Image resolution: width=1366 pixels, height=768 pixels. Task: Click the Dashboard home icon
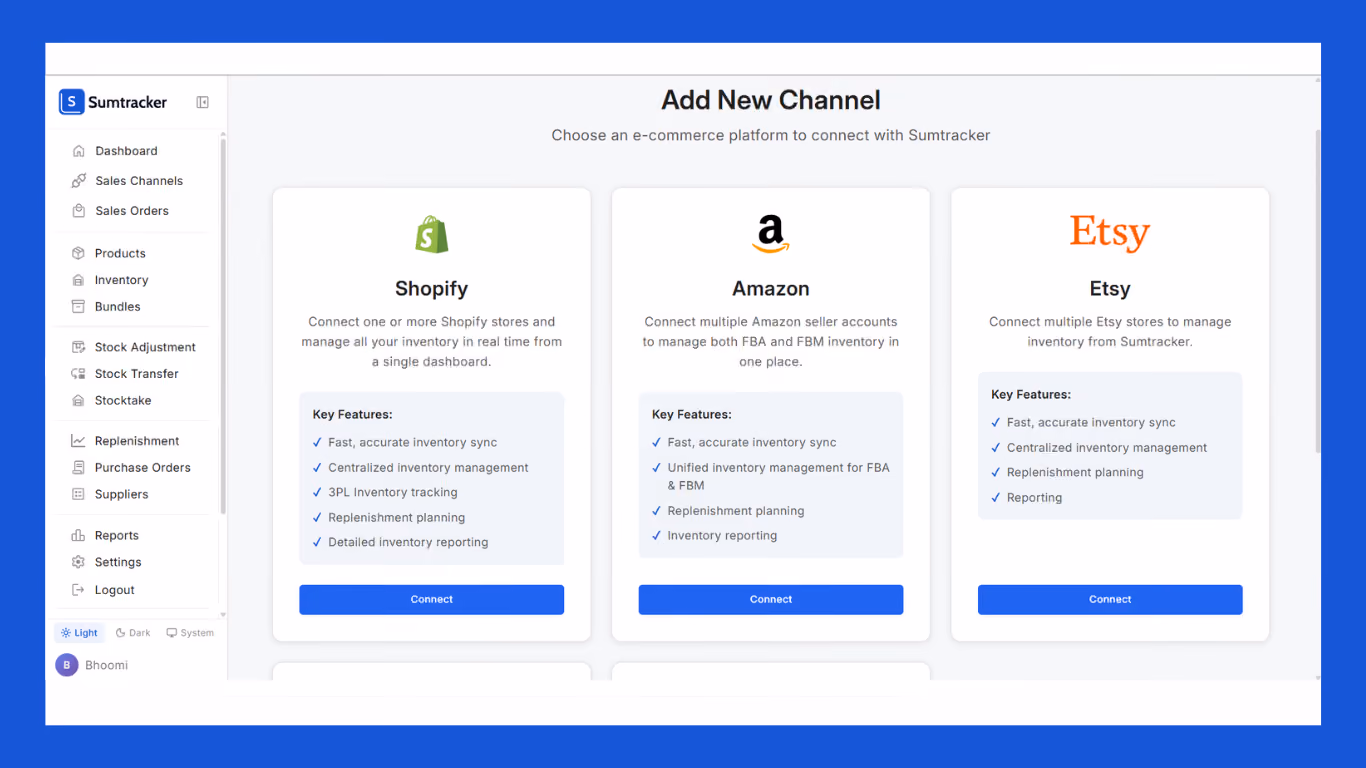tap(79, 151)
